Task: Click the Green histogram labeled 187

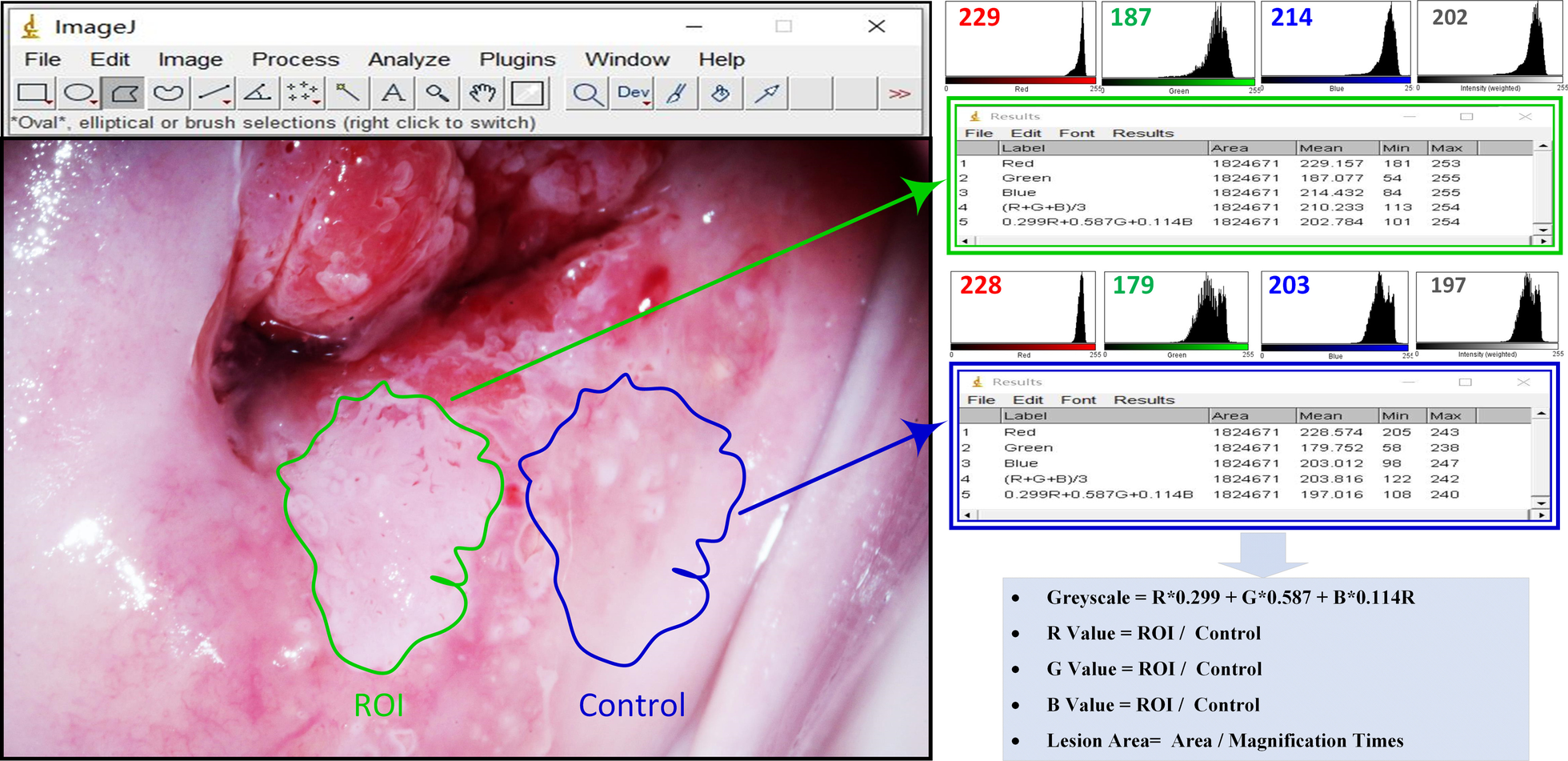Action: 1178,49
